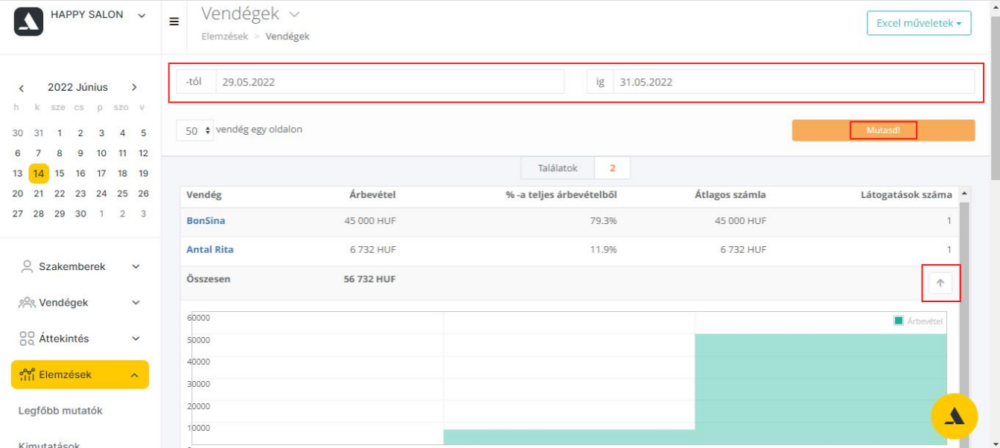Expand the Áttekintés sidebar menu
This screenshot has height=448, width=1000.
click(79, 338)
